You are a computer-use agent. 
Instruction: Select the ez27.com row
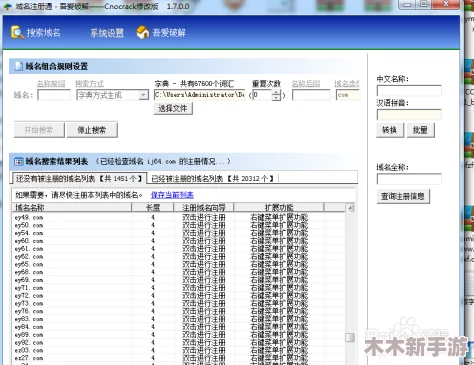179,358
